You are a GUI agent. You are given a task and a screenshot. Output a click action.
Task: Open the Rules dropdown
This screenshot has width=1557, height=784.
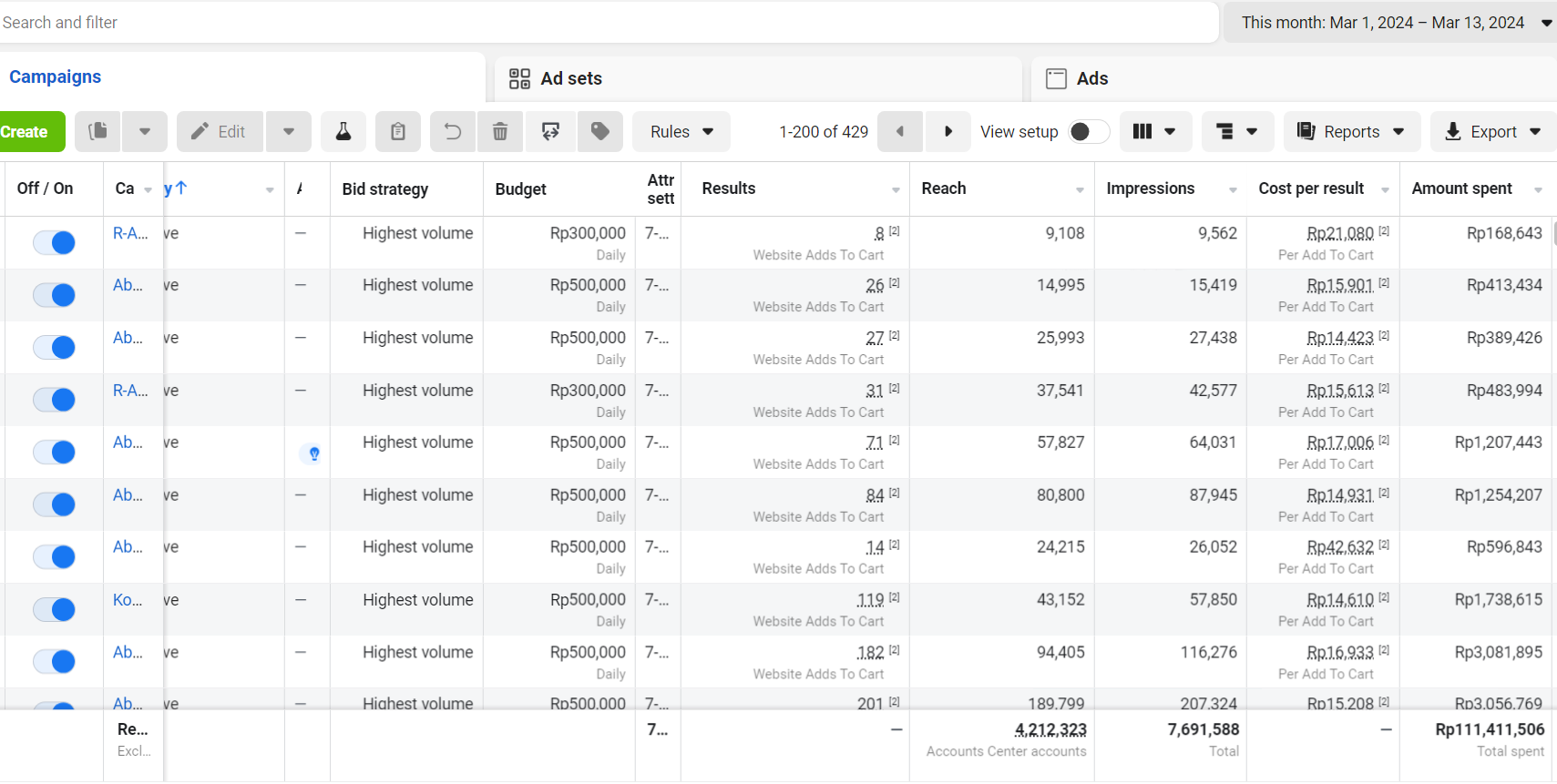pyautogui.click(x=681, y=132)
